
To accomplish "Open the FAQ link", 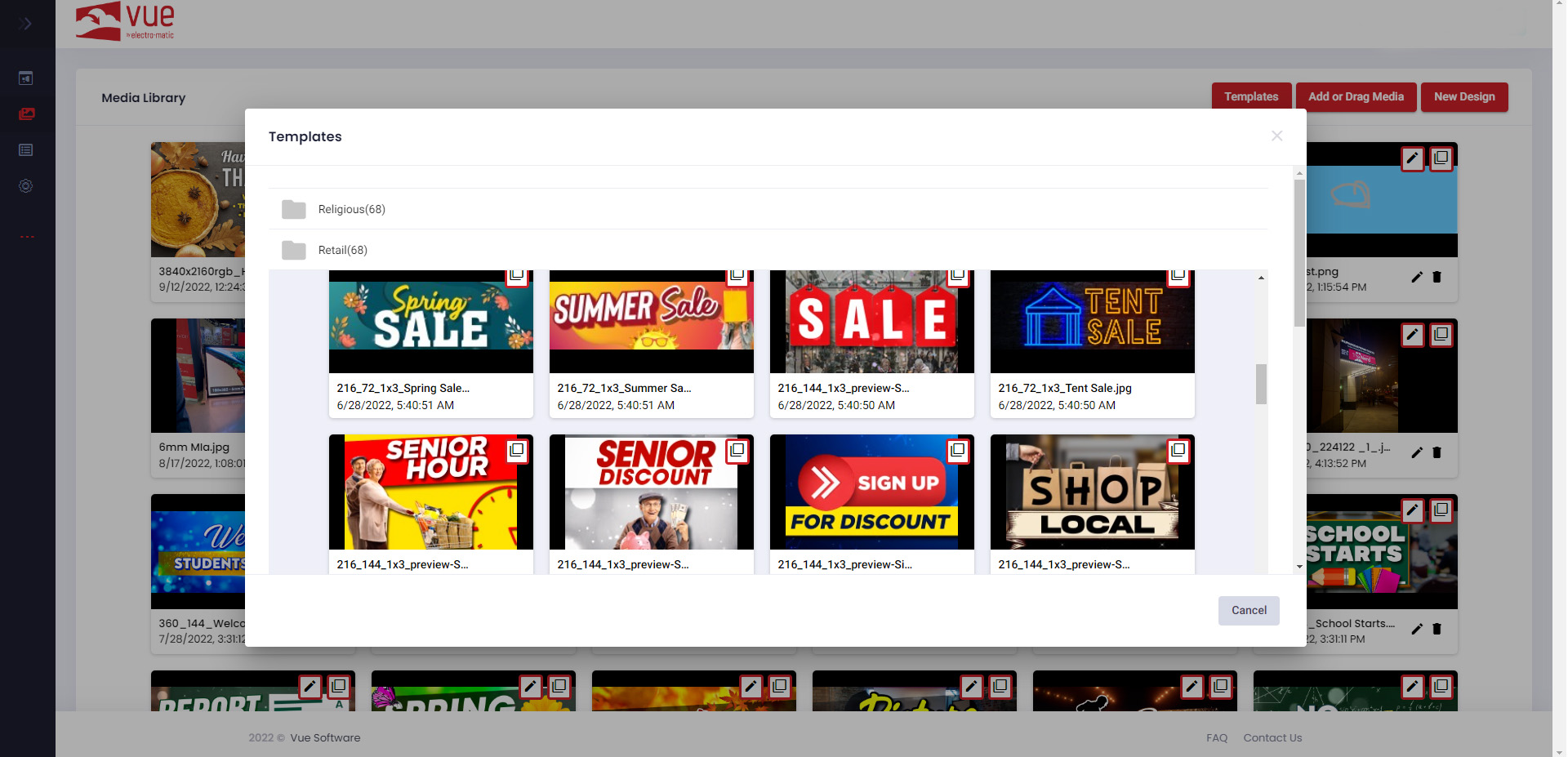I will tap(1216, 738).
